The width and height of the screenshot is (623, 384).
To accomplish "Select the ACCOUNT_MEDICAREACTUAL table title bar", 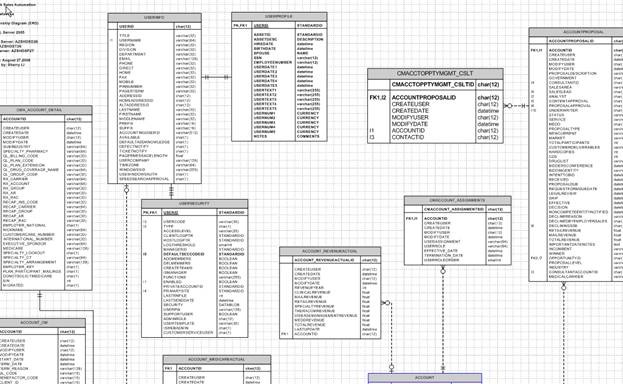I will click(x=217, y=359).
